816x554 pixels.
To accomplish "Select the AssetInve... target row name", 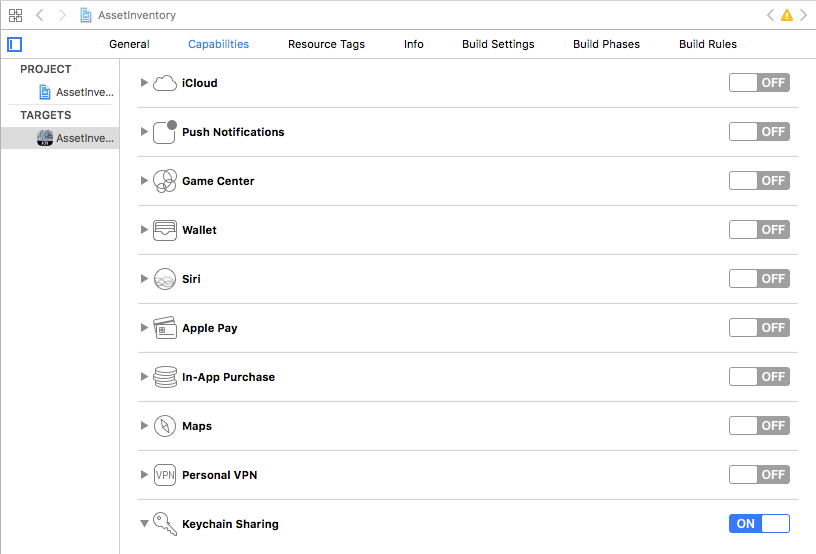I will (x=85, y=138).
